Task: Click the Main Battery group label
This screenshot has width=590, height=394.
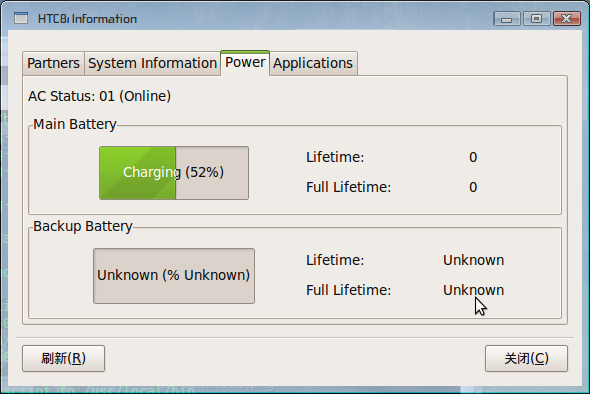Action: [75, 124]
